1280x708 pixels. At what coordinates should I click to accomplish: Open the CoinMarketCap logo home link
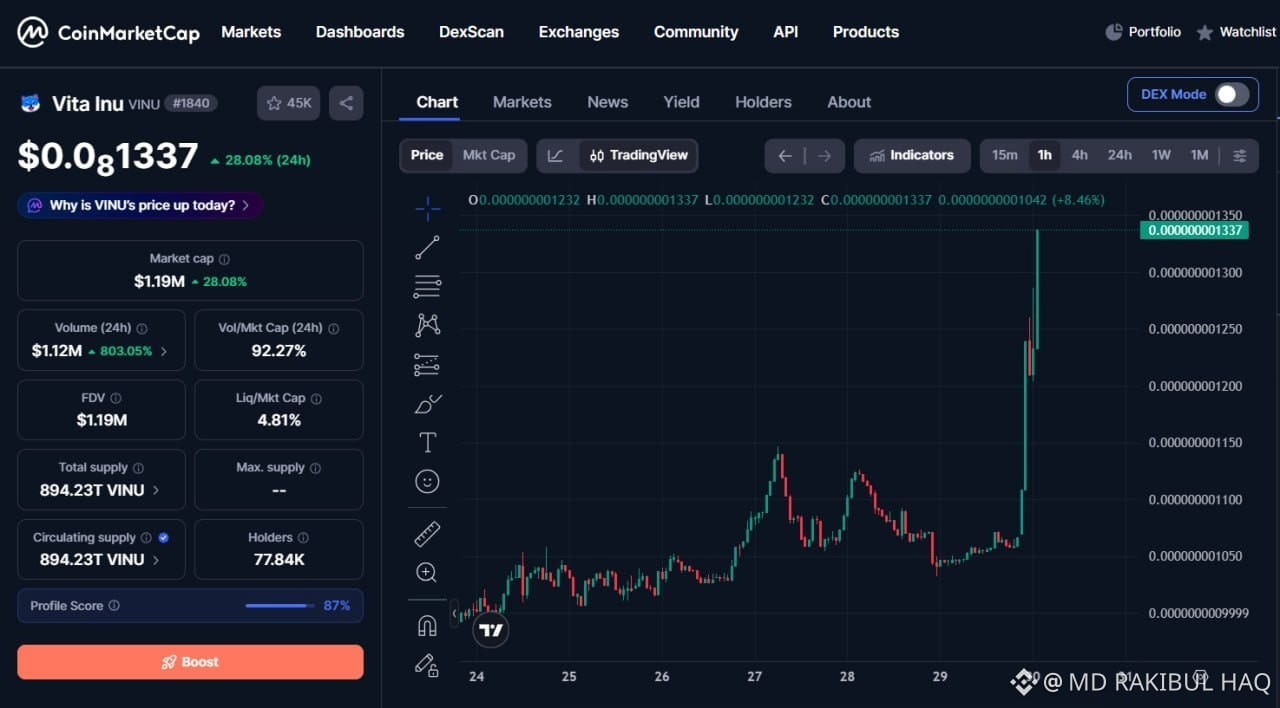(x=108, y=32)
